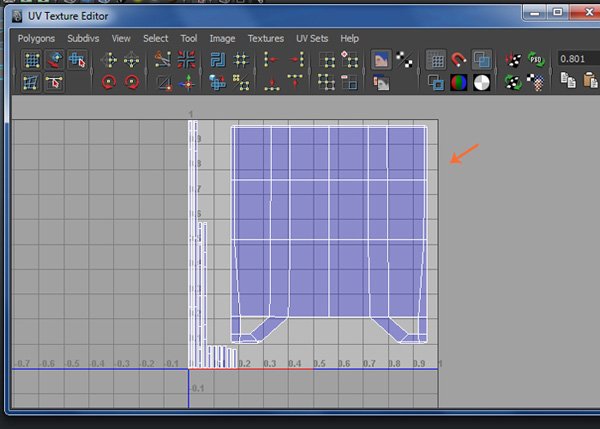Viewport: 600px width, 429px height.
Task: Select the UV Lattice tool icon
Action: pos(32,60)
